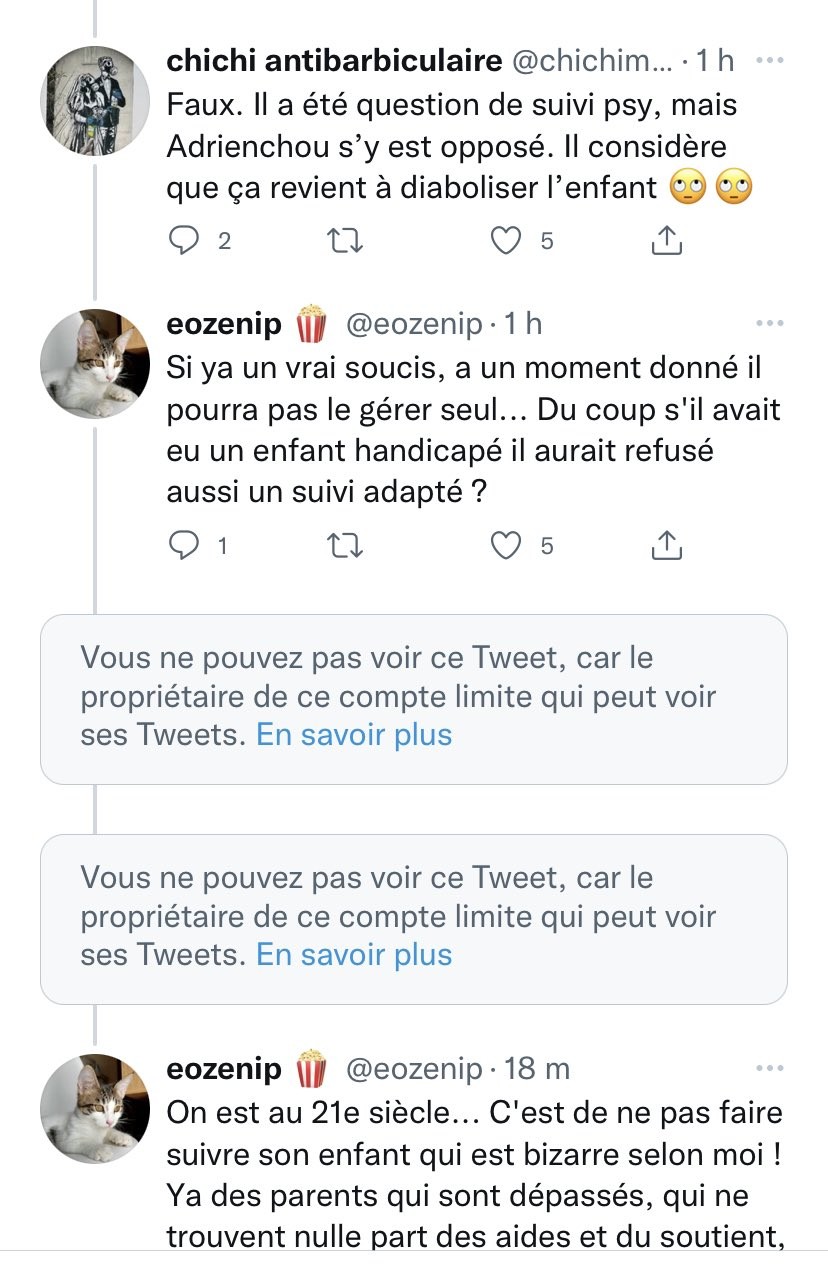Click @eozenip handle on the 1 h tweet
Viewport: 828px width, 1267px height.
pos(414,324)
